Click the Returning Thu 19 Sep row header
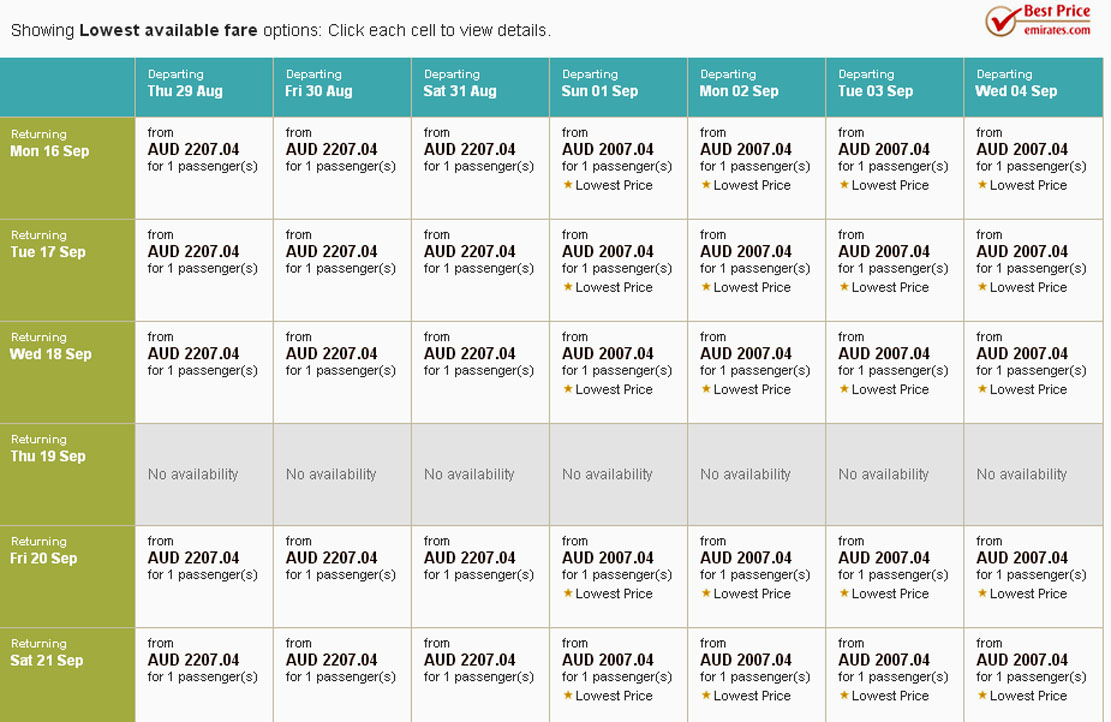This screenshot has width=1111, height=722. 67,474
